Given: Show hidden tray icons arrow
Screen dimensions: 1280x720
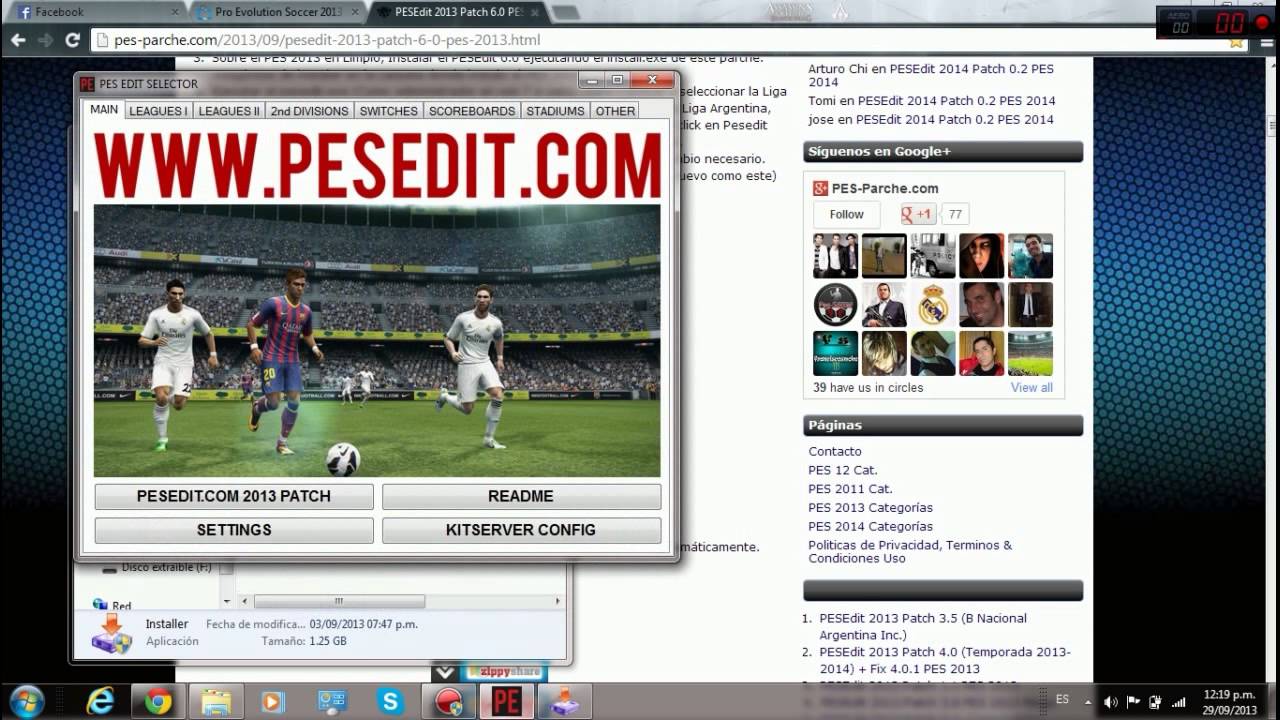Looking at the screenshot, I should (1088, 702).
